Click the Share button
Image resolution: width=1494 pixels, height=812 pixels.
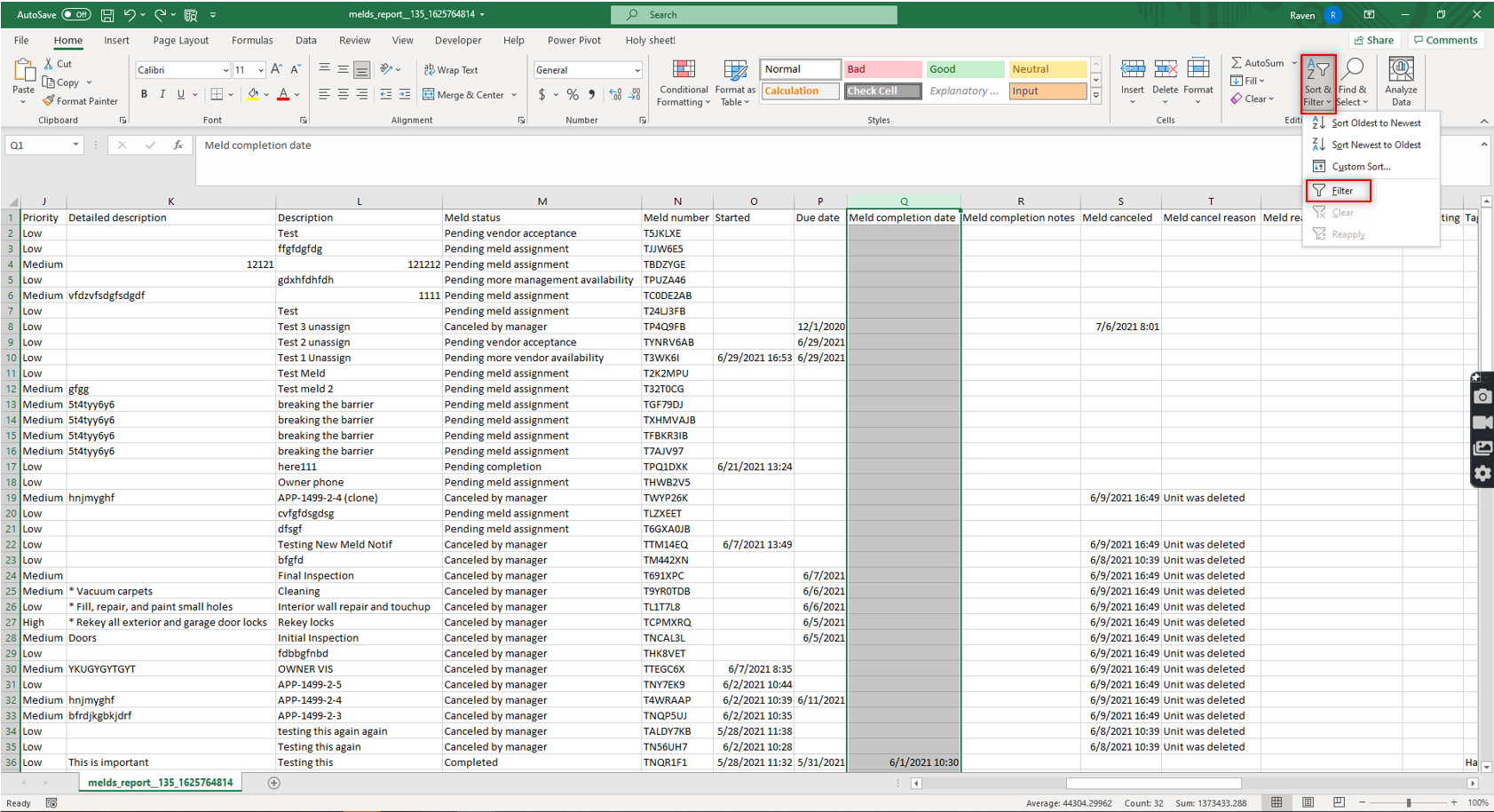[1373, 40]
